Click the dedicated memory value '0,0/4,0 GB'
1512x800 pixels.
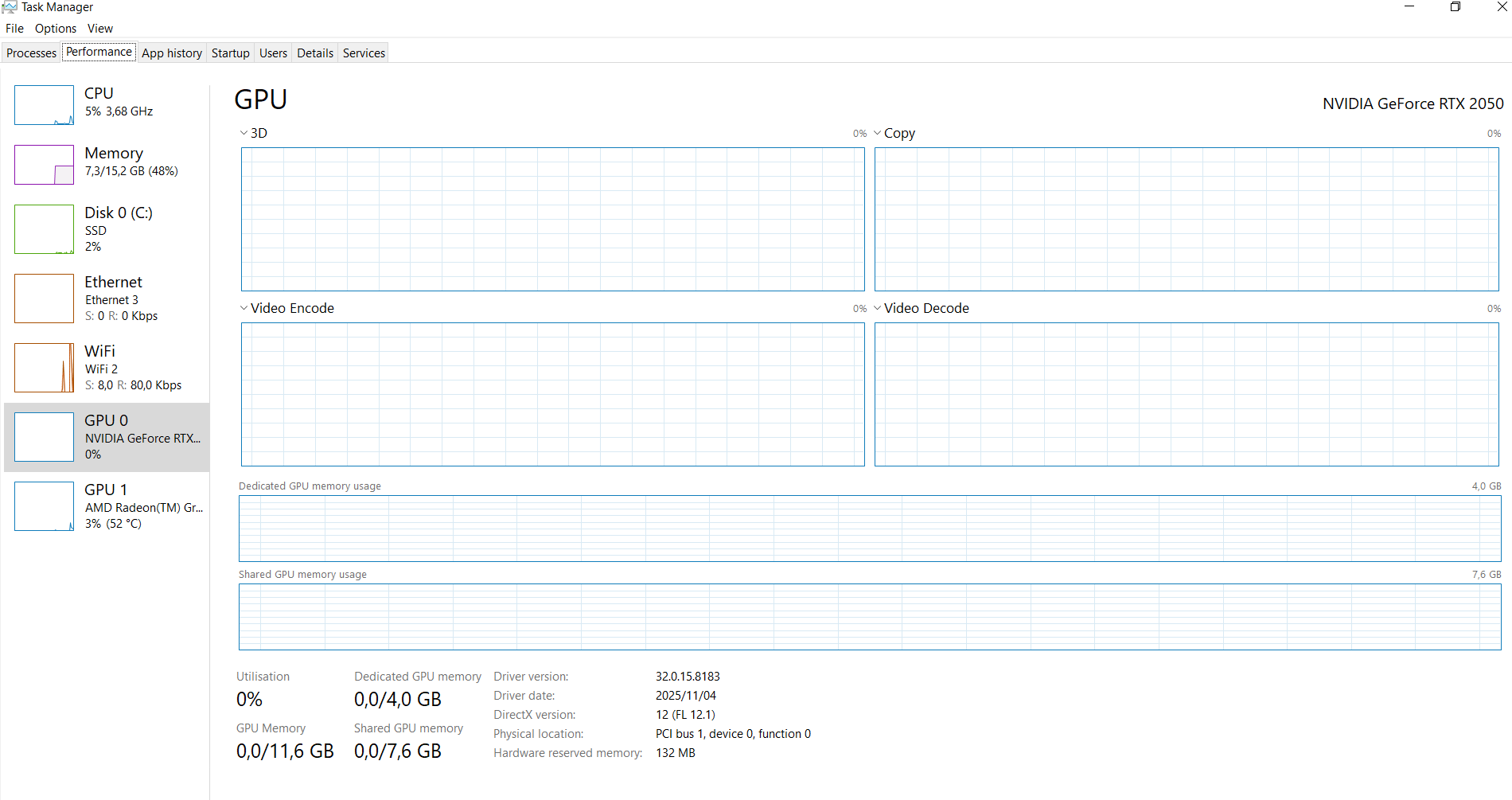(398, 700)
